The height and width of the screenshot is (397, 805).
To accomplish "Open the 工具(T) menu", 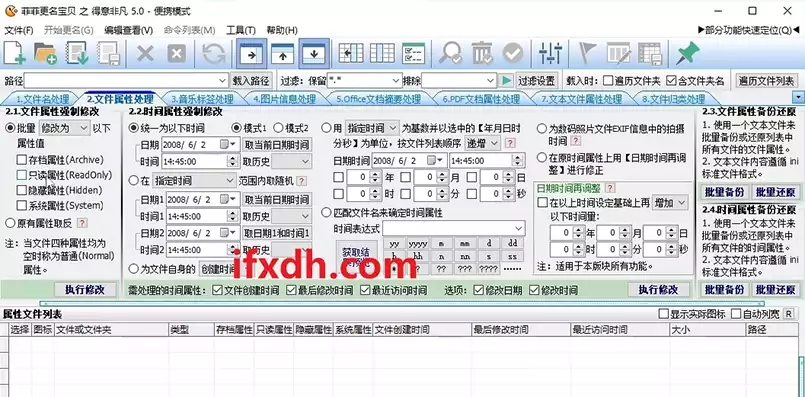I will point(241,30).
